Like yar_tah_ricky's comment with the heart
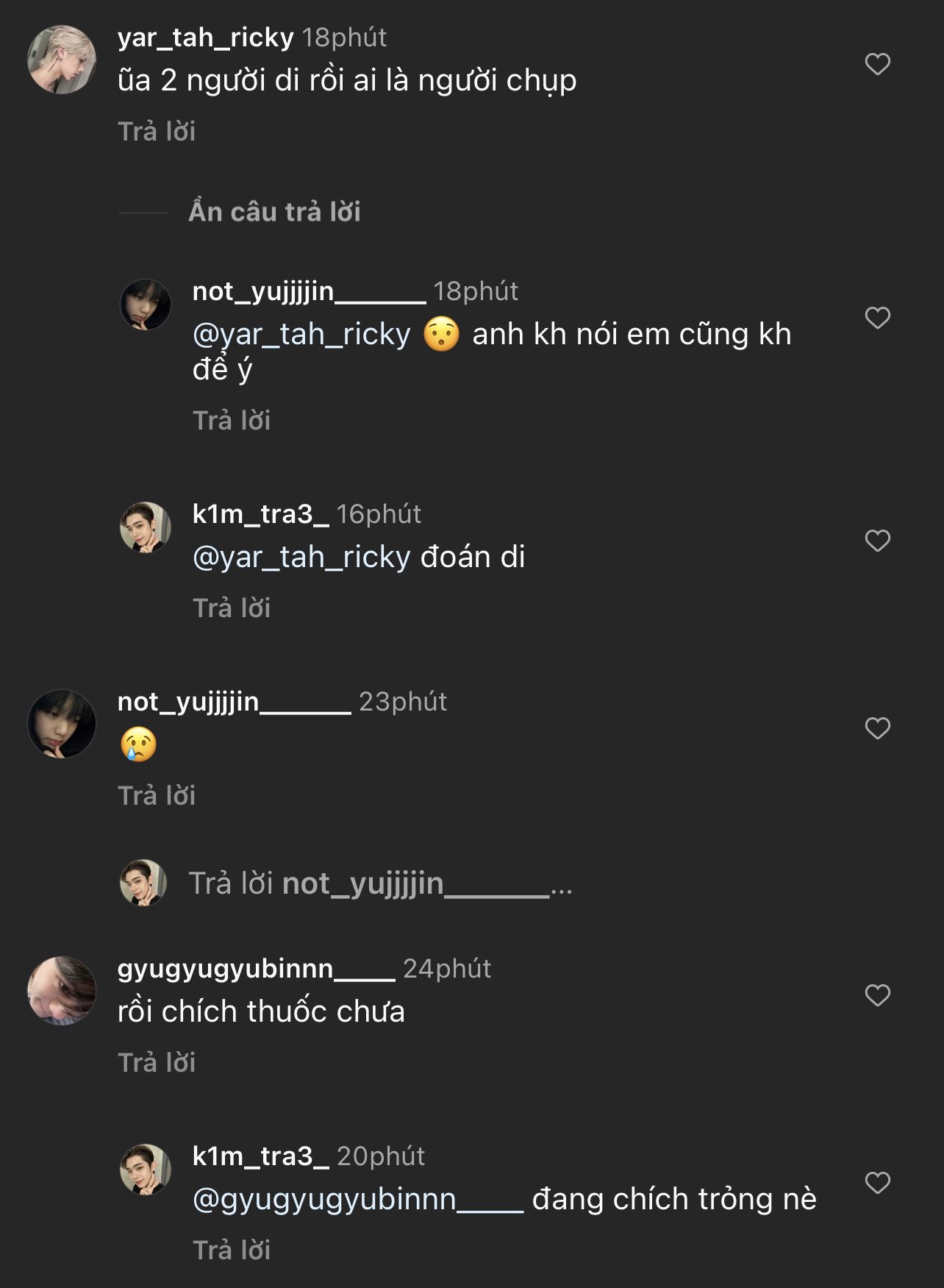The width and height of the screenshot is (944, 1288). pyautogui.click(x=877, y=64)
